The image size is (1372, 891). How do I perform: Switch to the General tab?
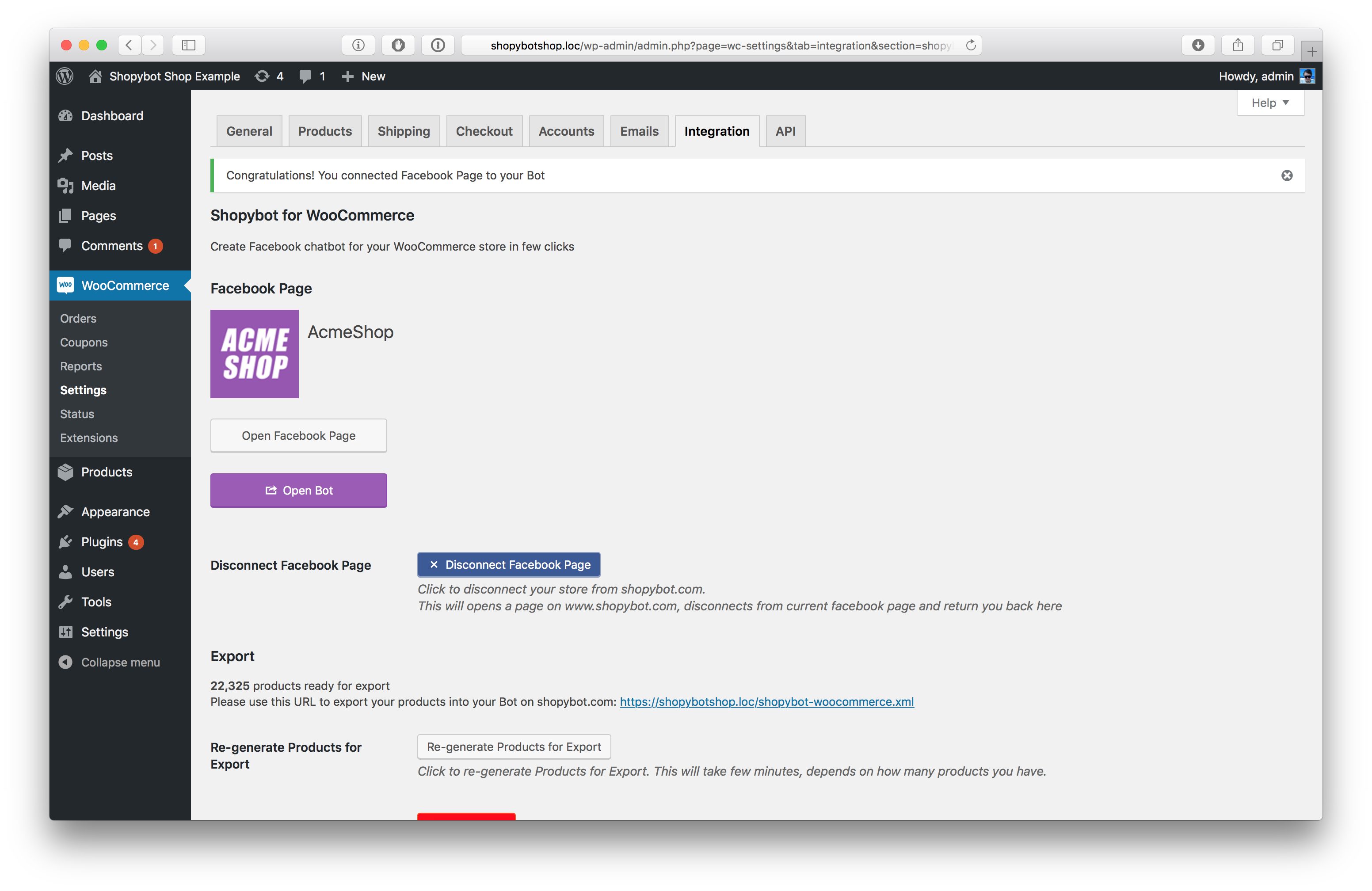coord(249,131)
